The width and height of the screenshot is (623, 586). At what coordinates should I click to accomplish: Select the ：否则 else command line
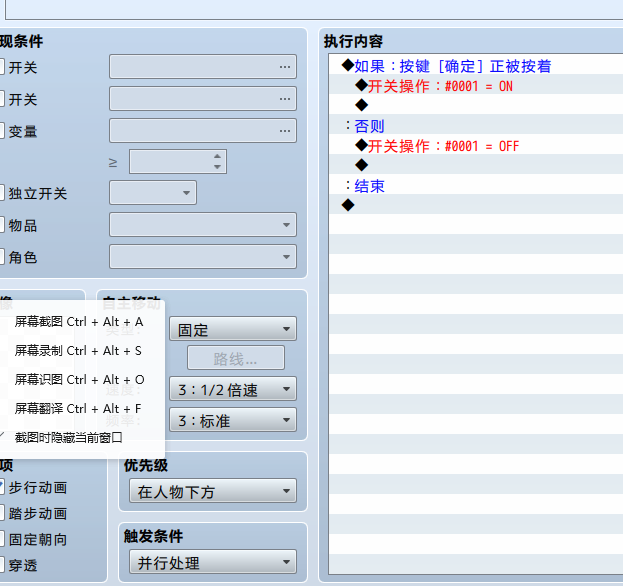coord(476,125)
